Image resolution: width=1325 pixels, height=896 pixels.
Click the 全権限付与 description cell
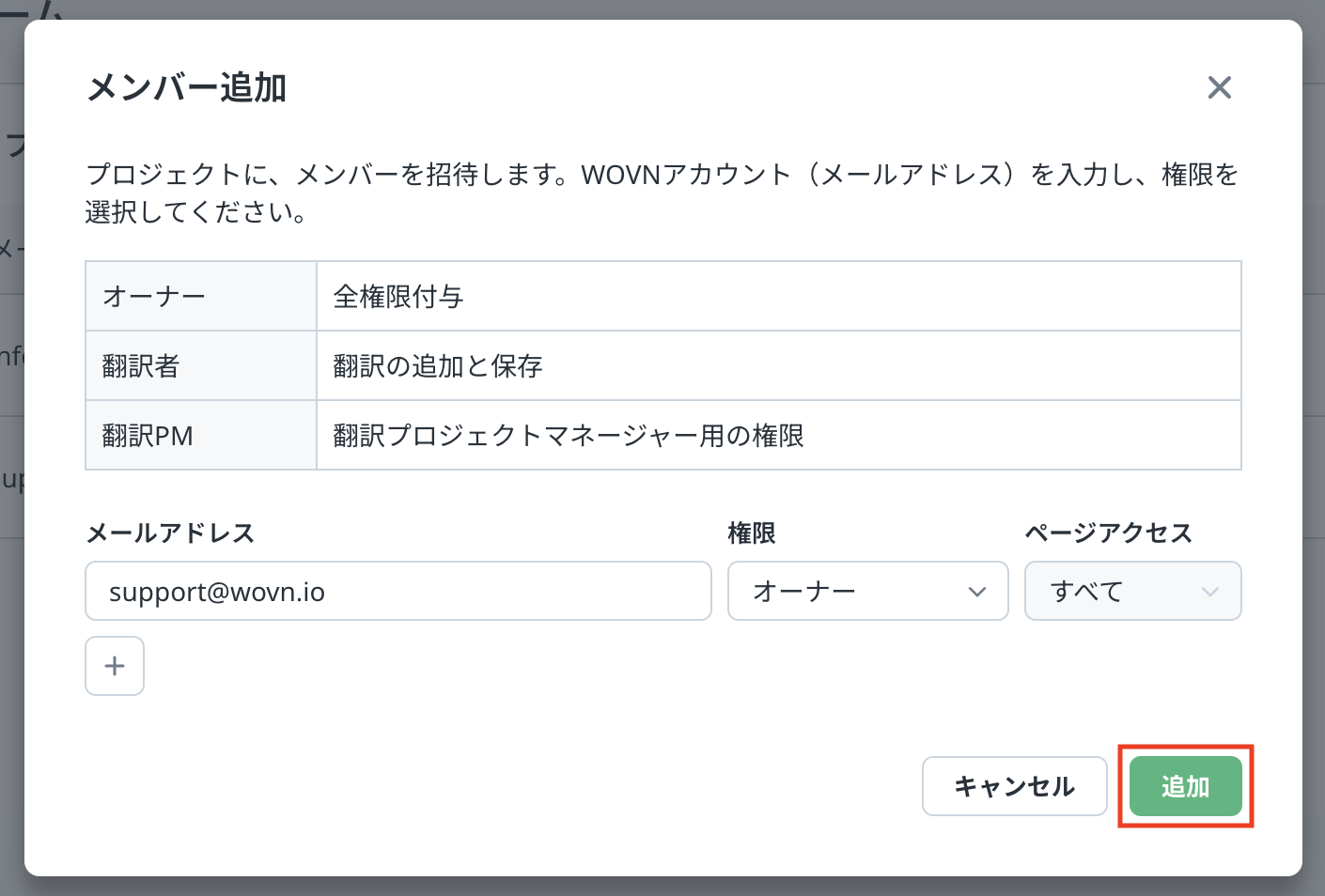click(779, 296)
